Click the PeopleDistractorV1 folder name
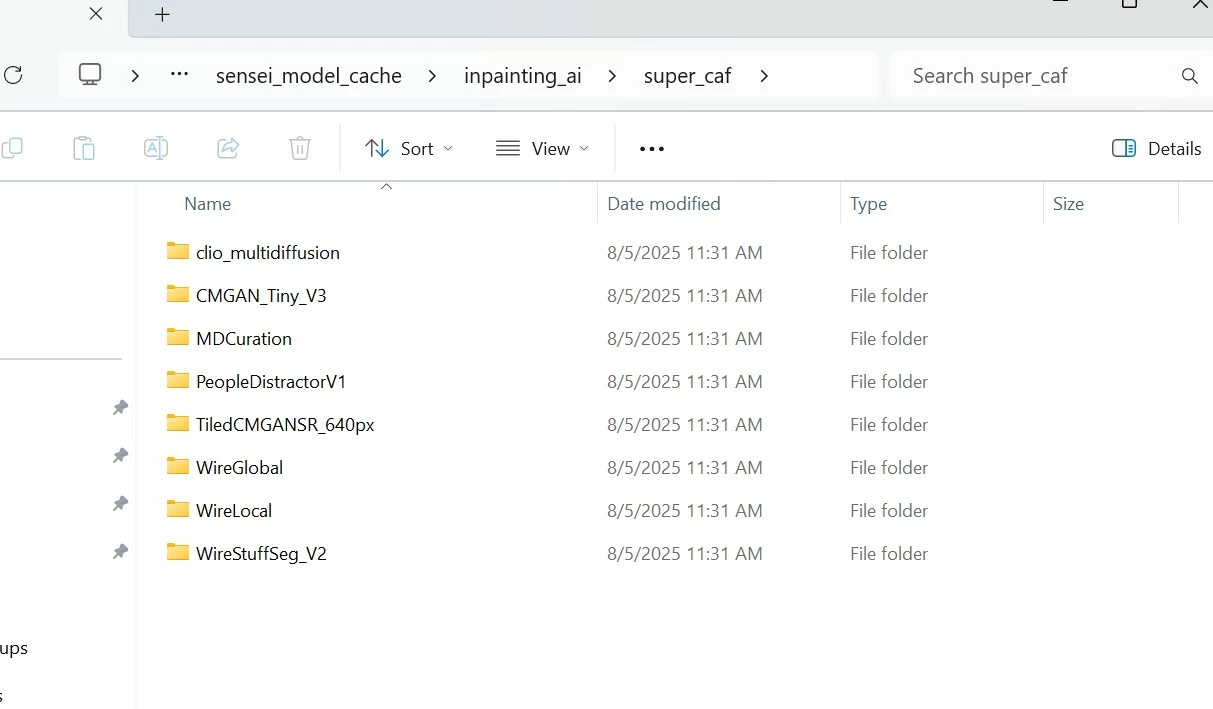1213x709 pixels. (271, 382)
